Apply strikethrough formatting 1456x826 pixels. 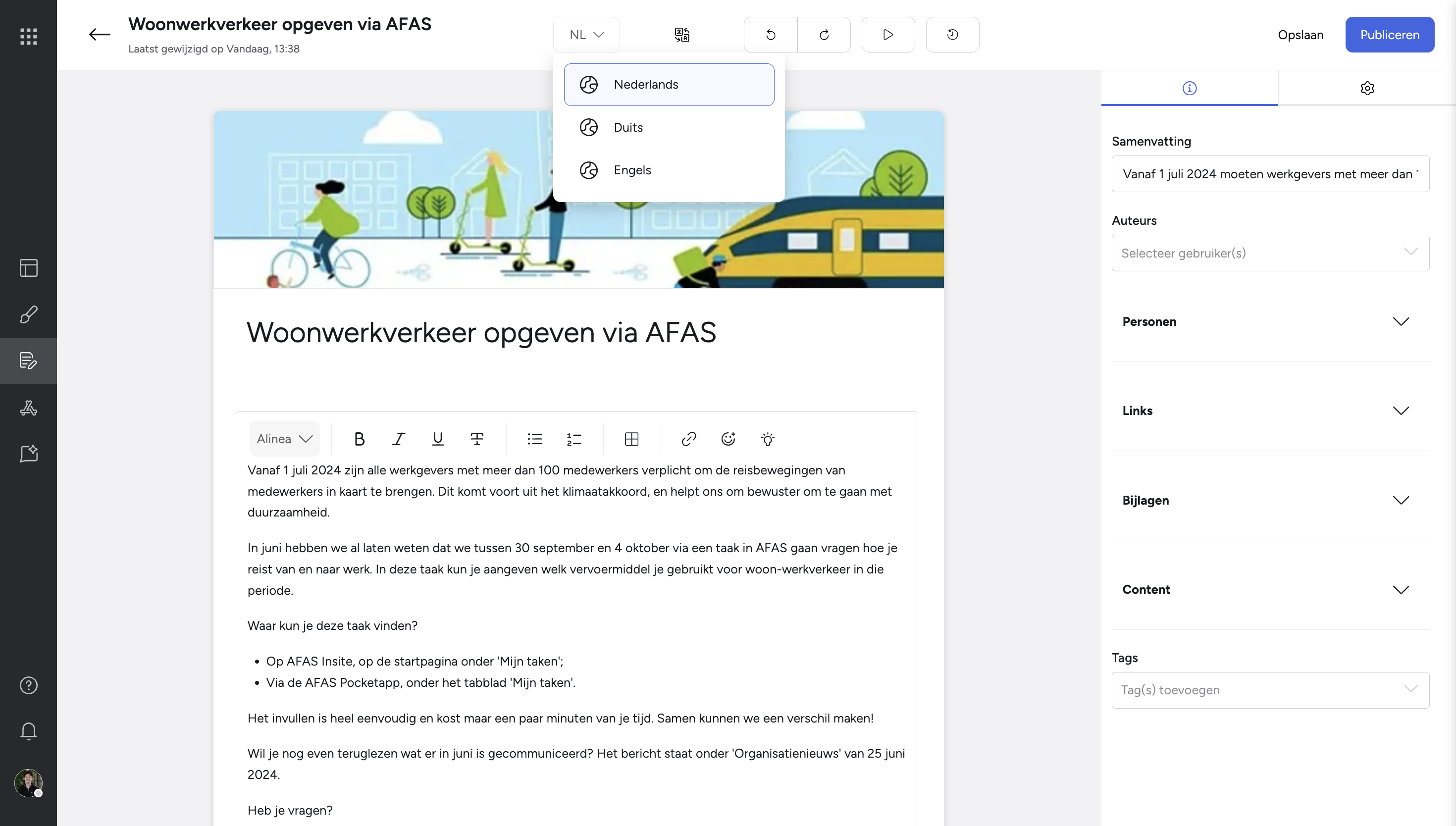pos(477,439)
